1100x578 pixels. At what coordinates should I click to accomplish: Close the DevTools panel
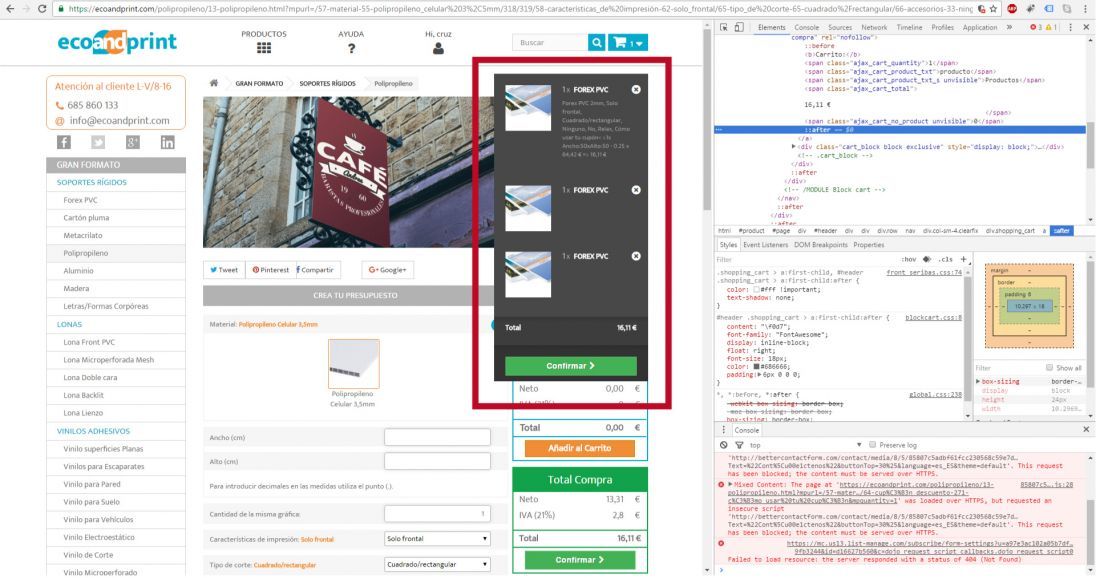1087,27
